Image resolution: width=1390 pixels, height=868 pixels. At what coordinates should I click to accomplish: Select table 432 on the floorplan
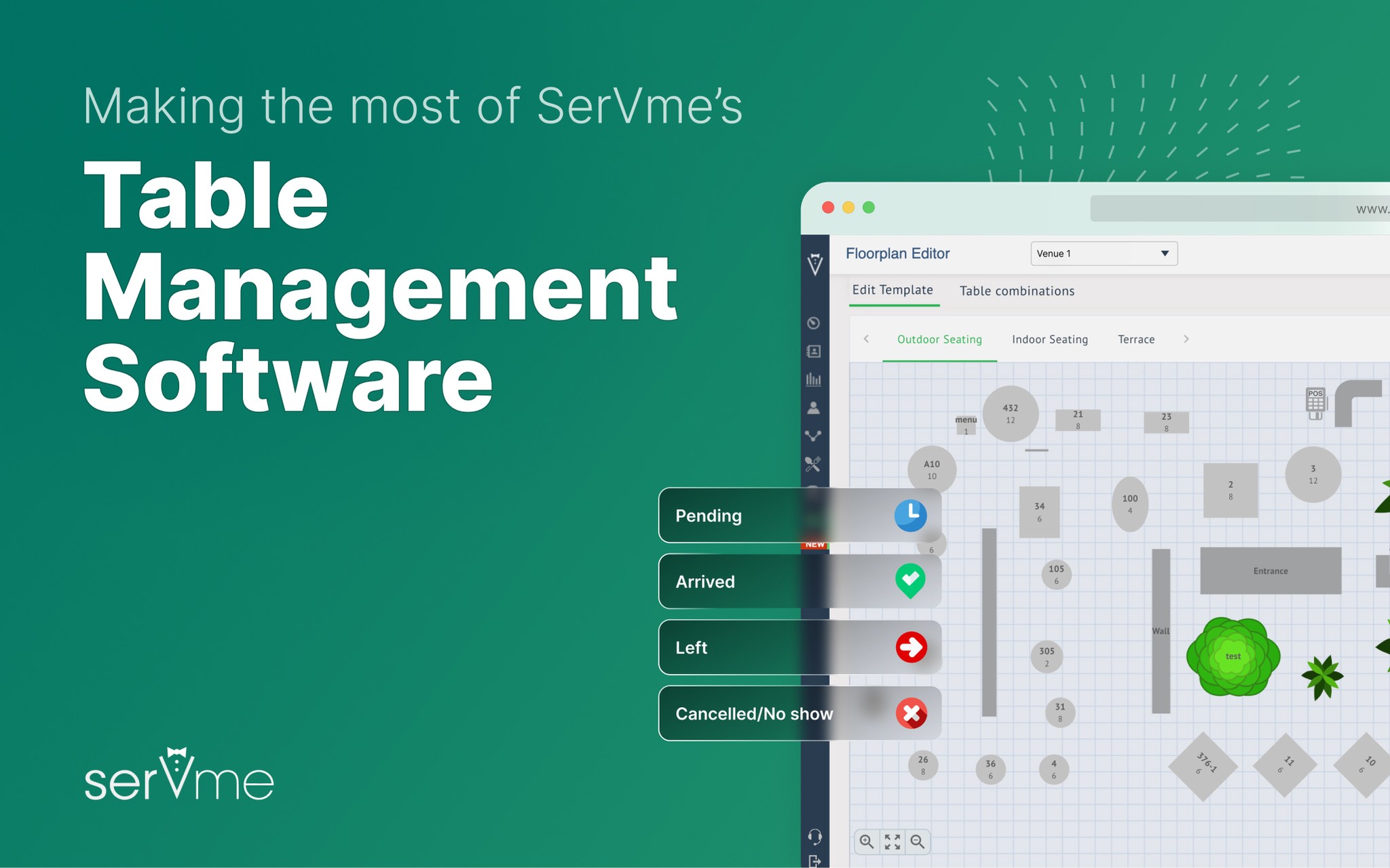pos(1010,415)
